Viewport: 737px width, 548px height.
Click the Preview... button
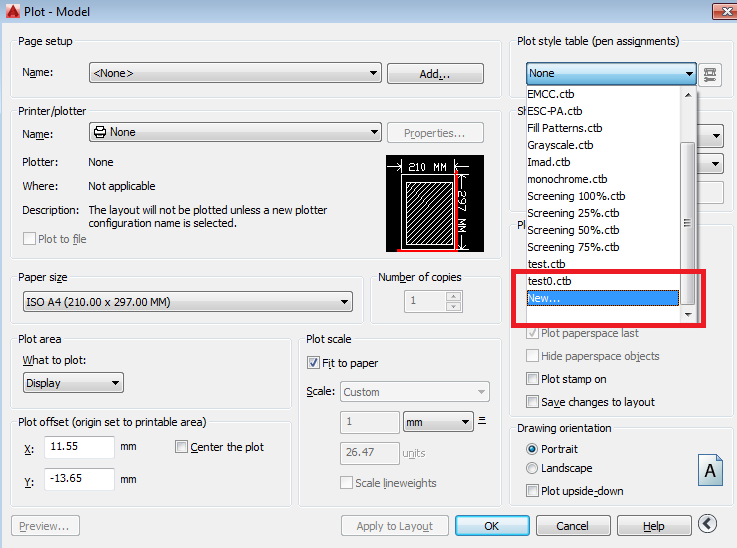[45, 525]
